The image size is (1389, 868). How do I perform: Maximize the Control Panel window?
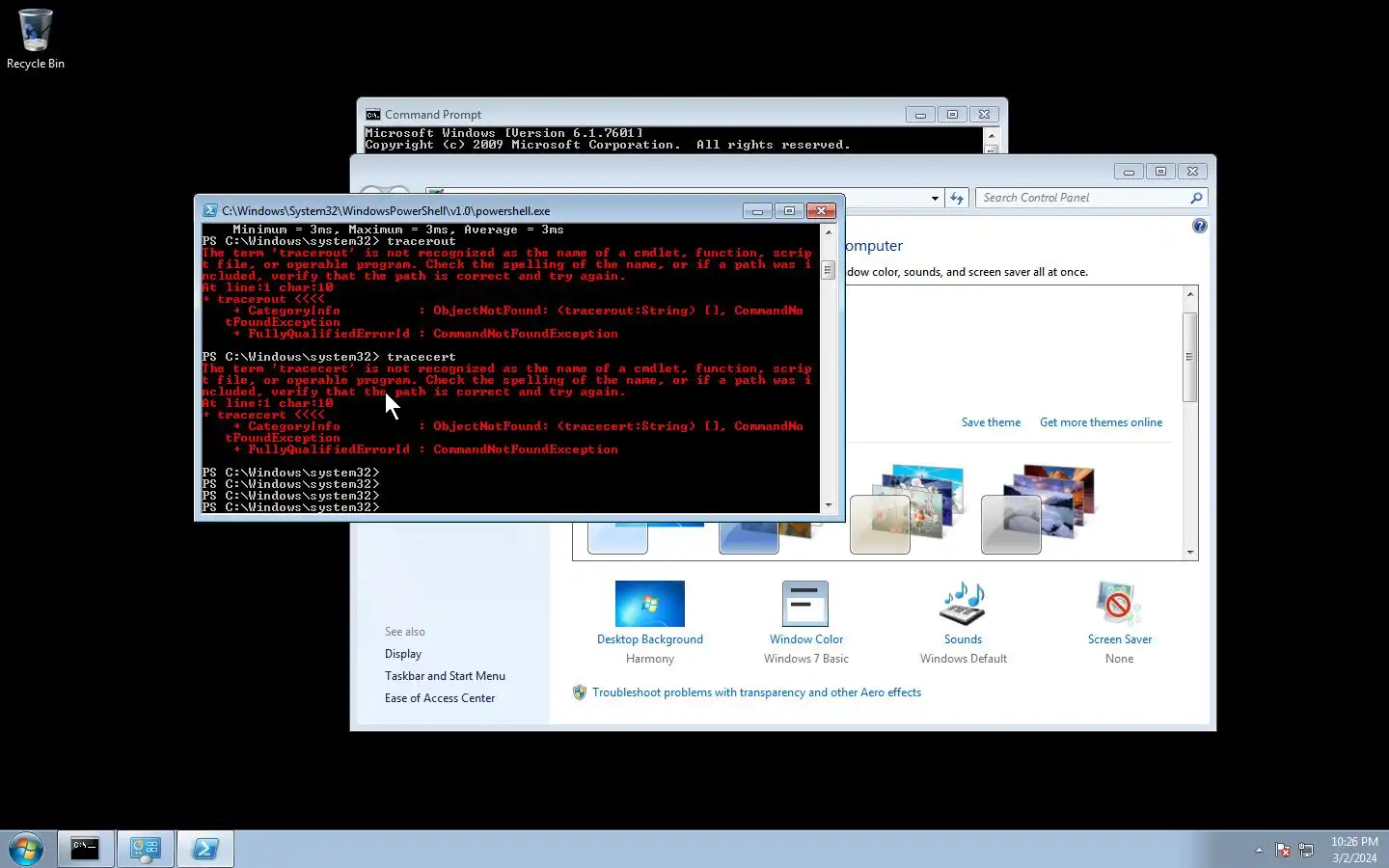1160,172
